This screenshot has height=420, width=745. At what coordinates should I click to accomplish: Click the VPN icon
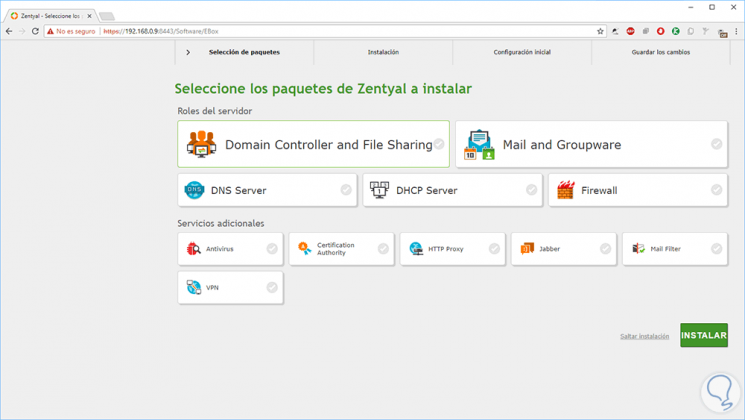pos(194,287)
